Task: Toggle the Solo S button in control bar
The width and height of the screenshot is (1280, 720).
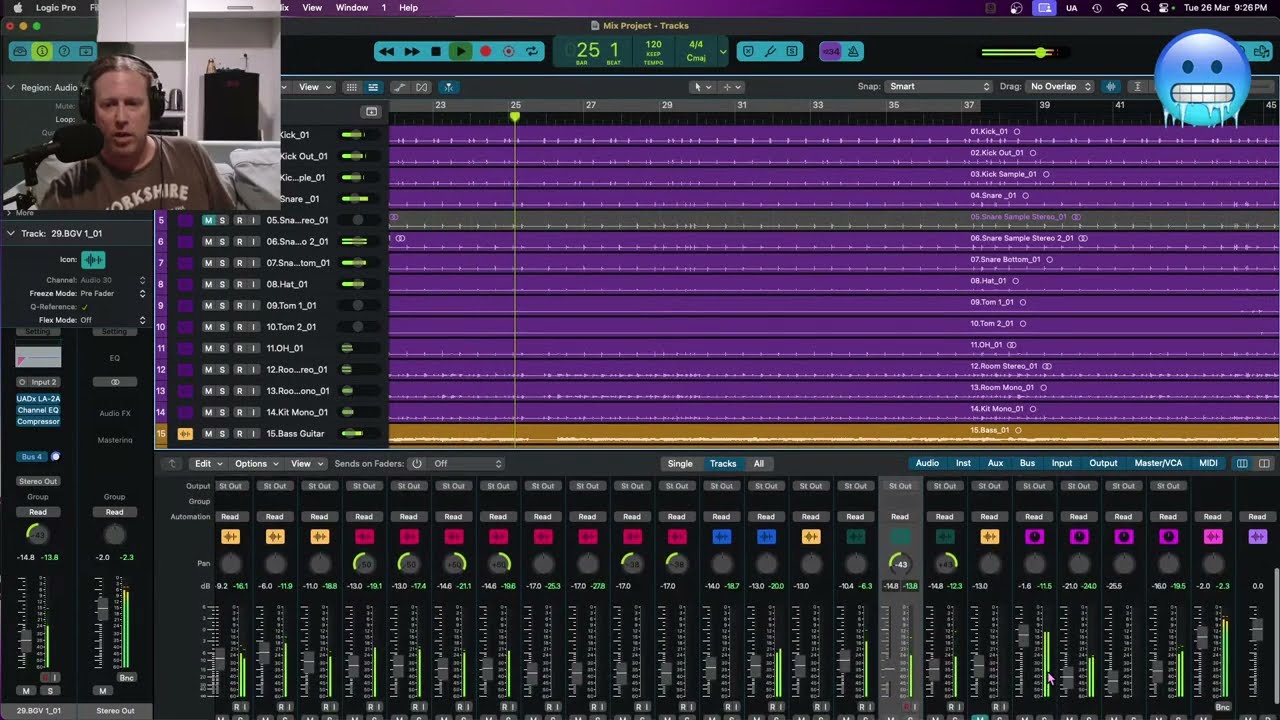Action: pos(792,51)
